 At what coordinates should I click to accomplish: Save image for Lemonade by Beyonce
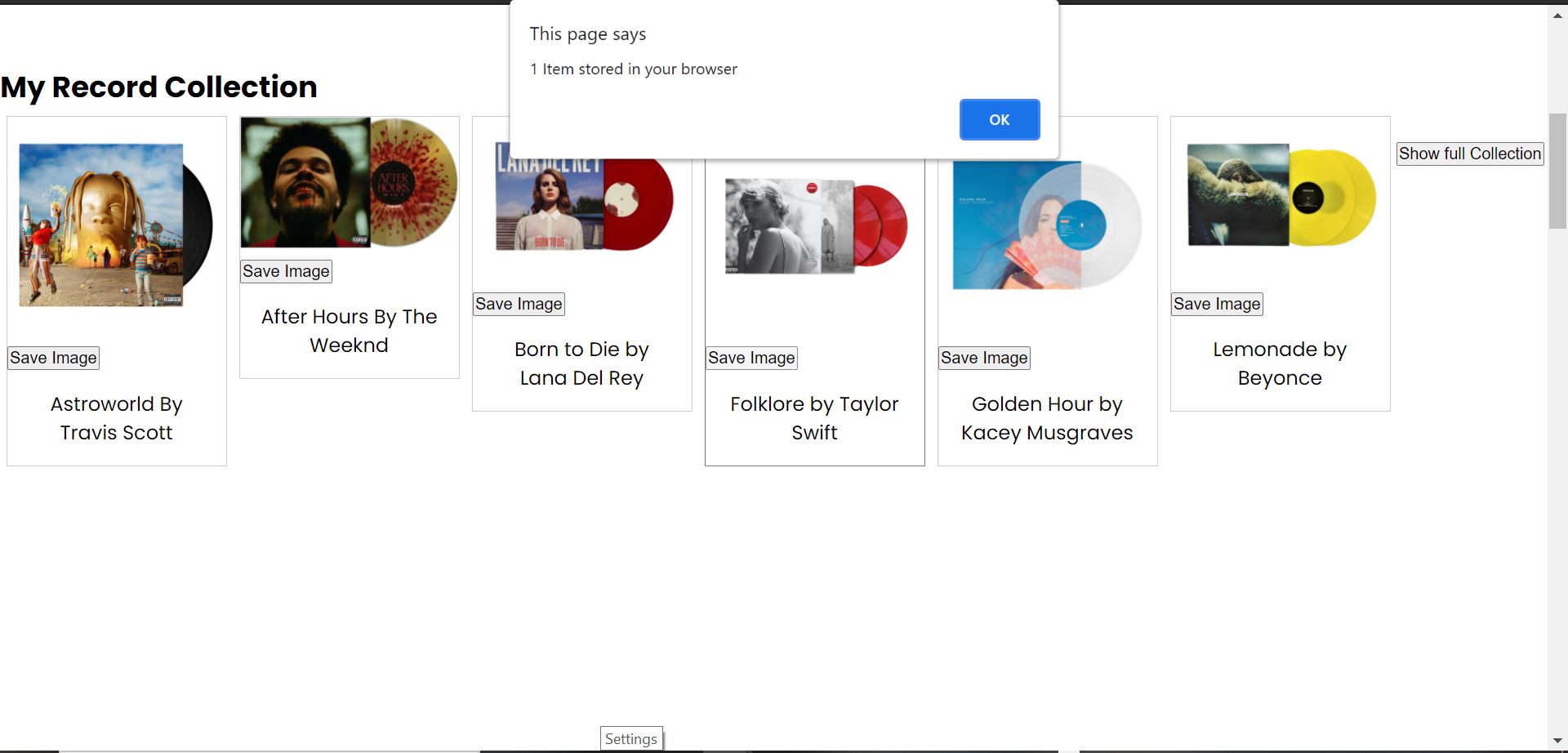[x=1217, y=304]
